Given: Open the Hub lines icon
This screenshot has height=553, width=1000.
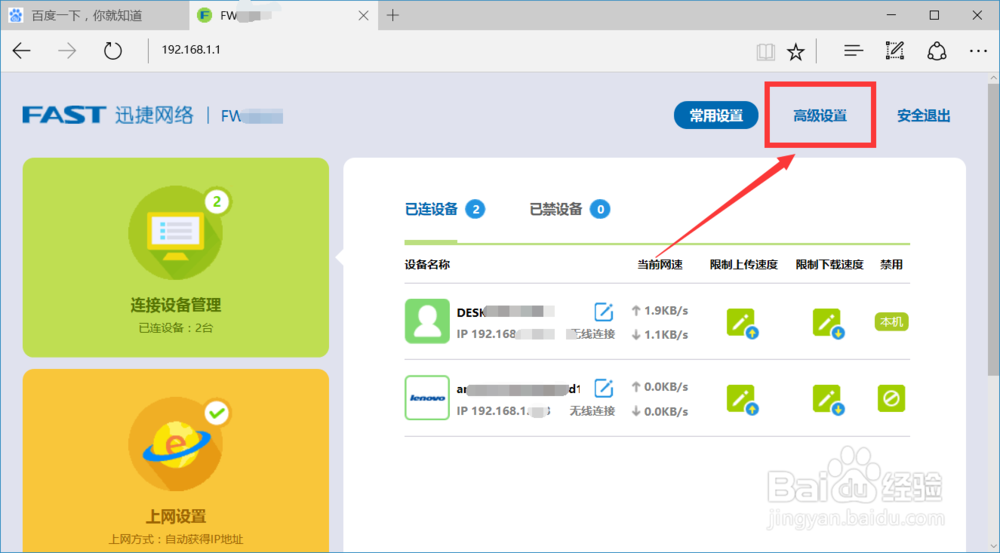Looking at the screenshot, I should click(853, 51).
